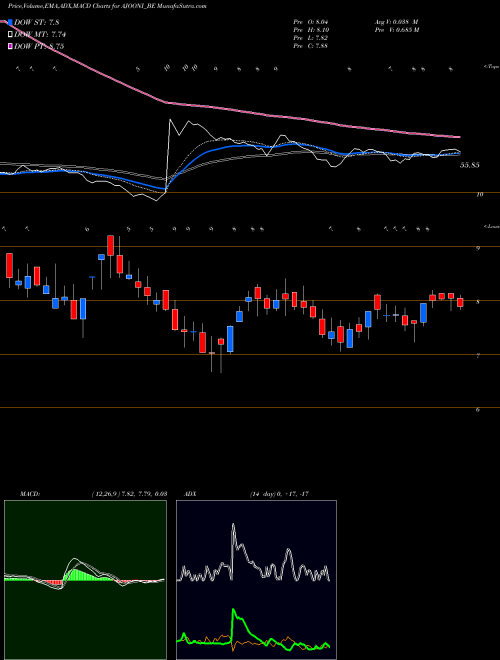Click the '<Tops' marker label

491,67
